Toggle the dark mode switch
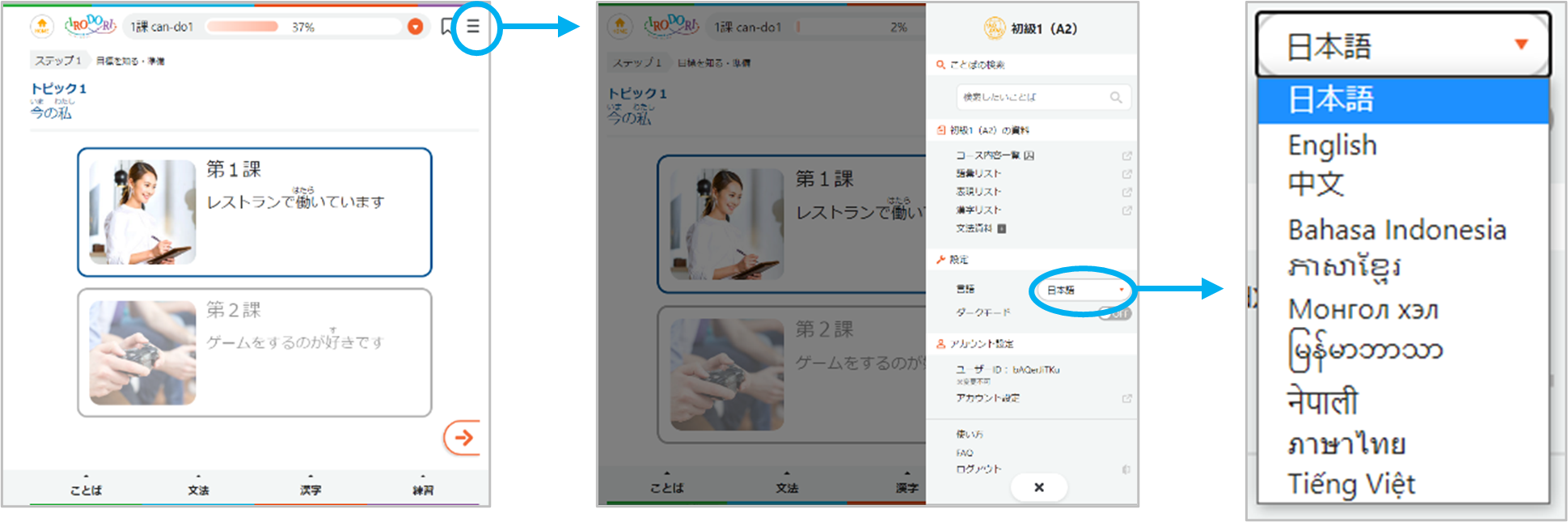The height and width of the screenshot is (522, 1568). pyautogui.click(x=1115, y=313)
